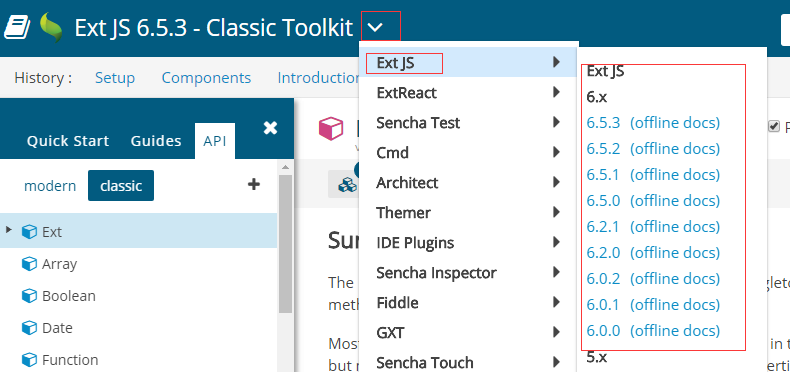Go to Components in the History bar
The width and height of the screenshot is (790, 372).
tap(206, 78)
